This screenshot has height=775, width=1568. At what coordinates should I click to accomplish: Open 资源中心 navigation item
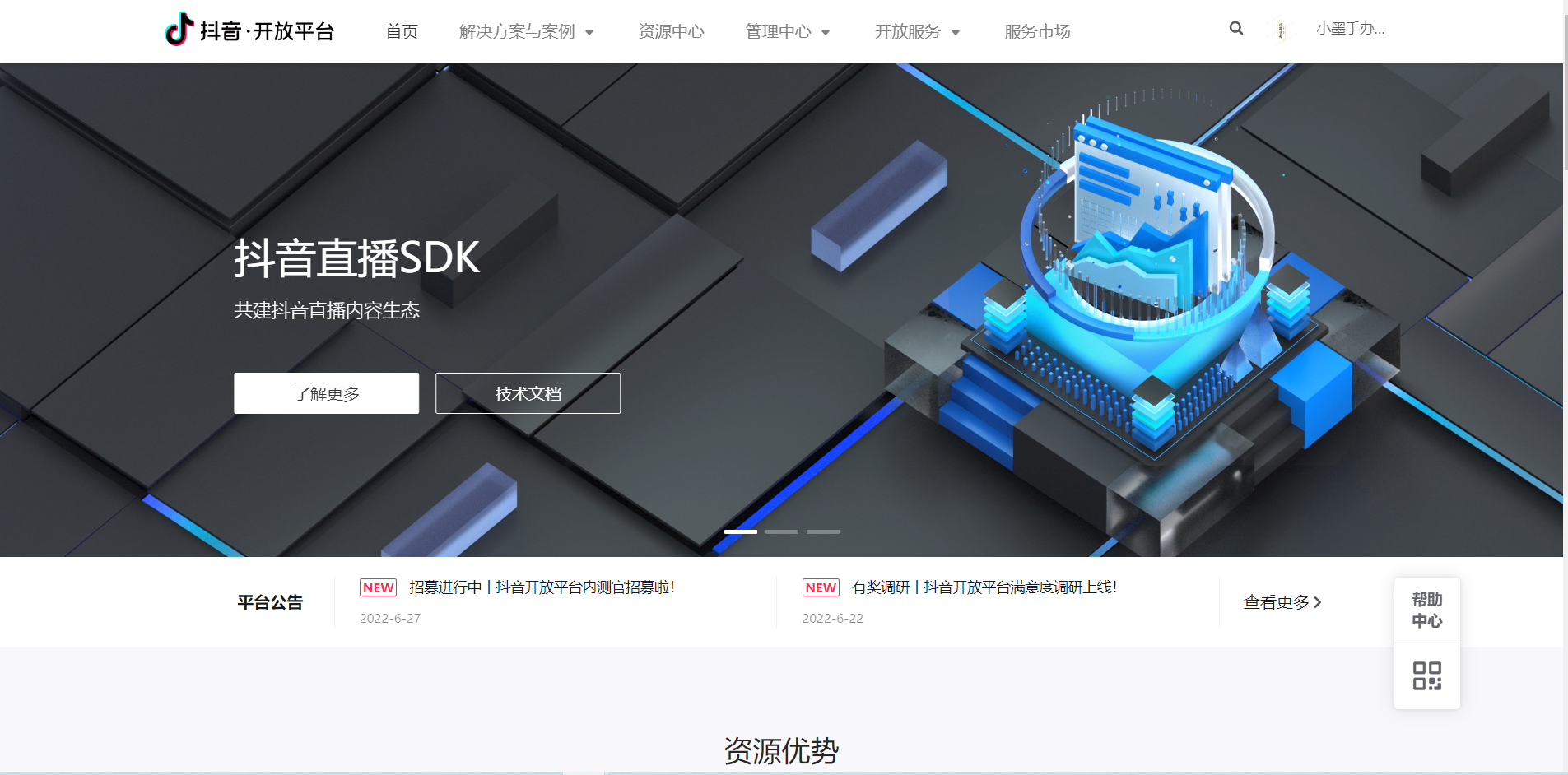click(671, 31)
